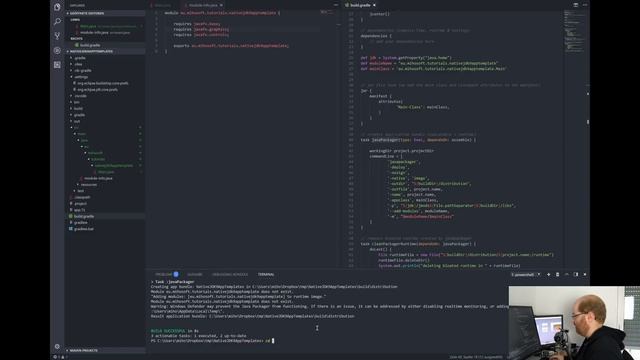This screenshot has width=640, height=360.
Task: Open the gradlew file
Action: pos(81,222)
